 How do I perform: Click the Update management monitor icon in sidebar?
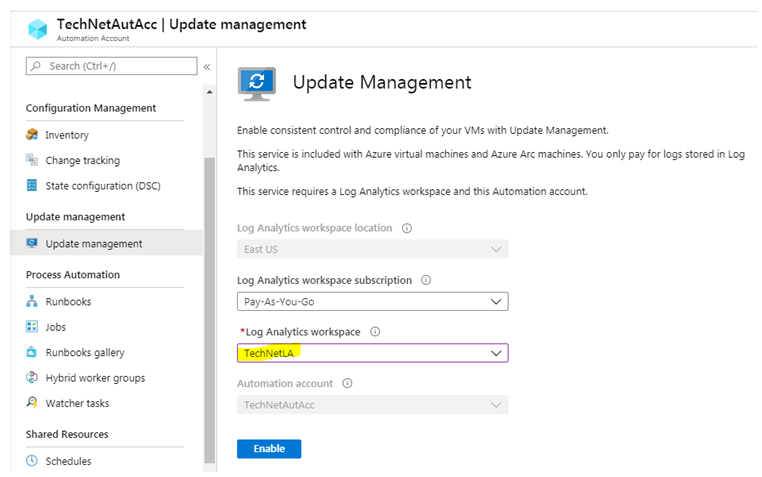[x=32, y=243]
